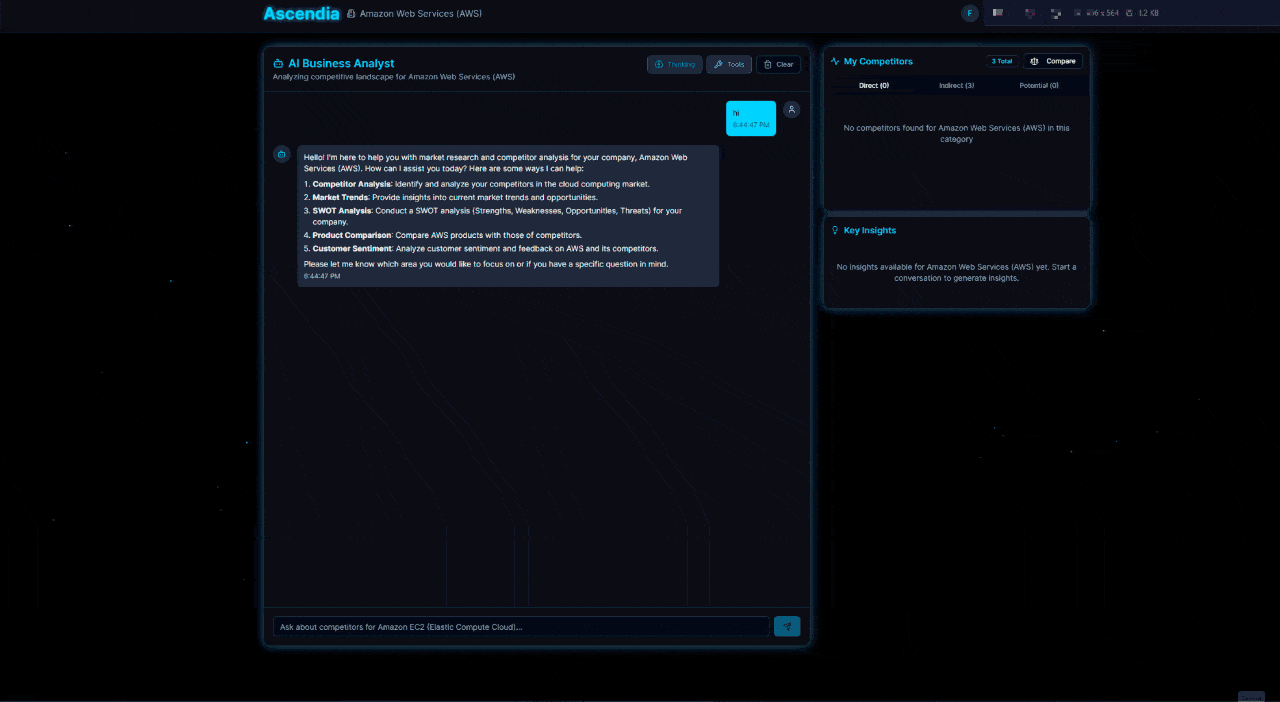Toggle the Tools button

(x=729, y=64)
